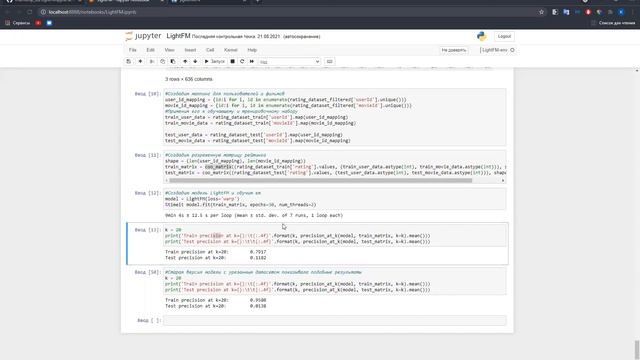Select code cell In [12] LightFM model cell
This screenshot has width=640, height=360.
pyautogui.click(x=335, y=199)
